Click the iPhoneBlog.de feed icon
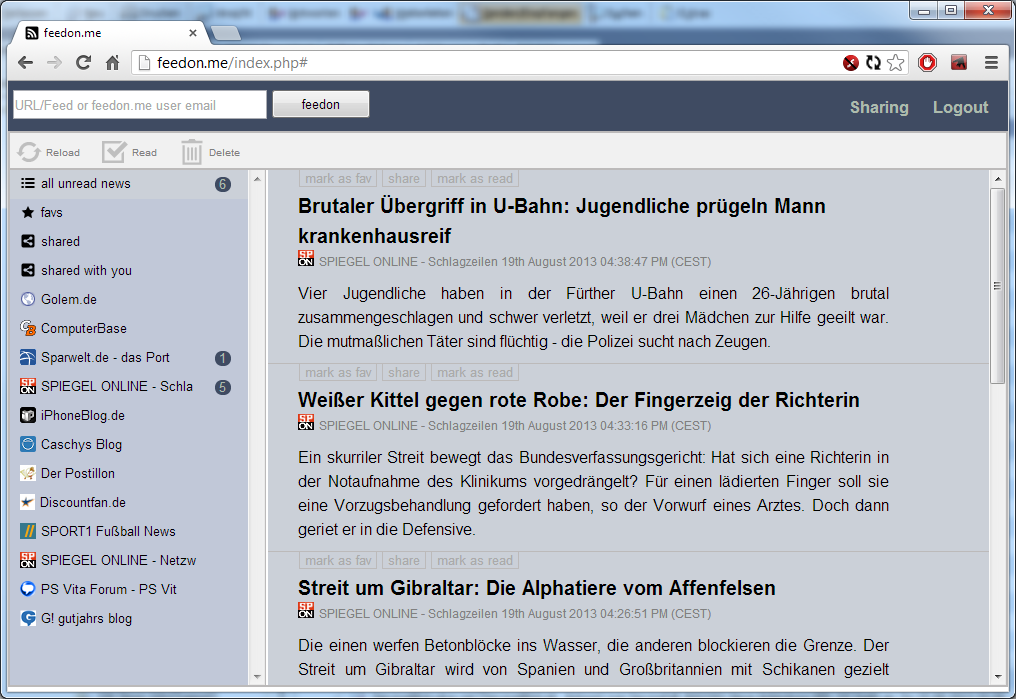 tap(28, 415)
